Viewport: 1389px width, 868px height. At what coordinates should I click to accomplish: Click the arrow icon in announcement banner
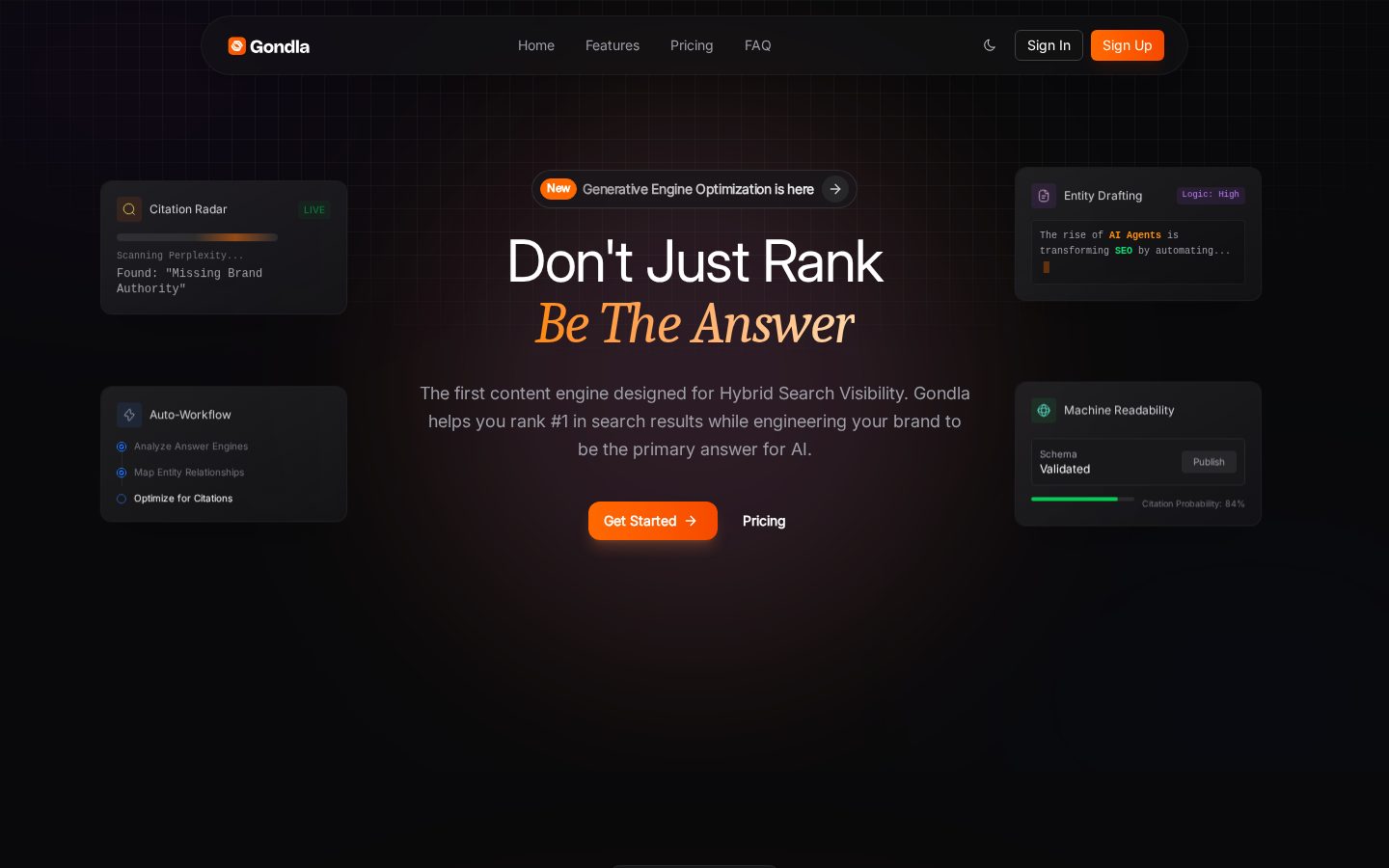click(835, 189)
